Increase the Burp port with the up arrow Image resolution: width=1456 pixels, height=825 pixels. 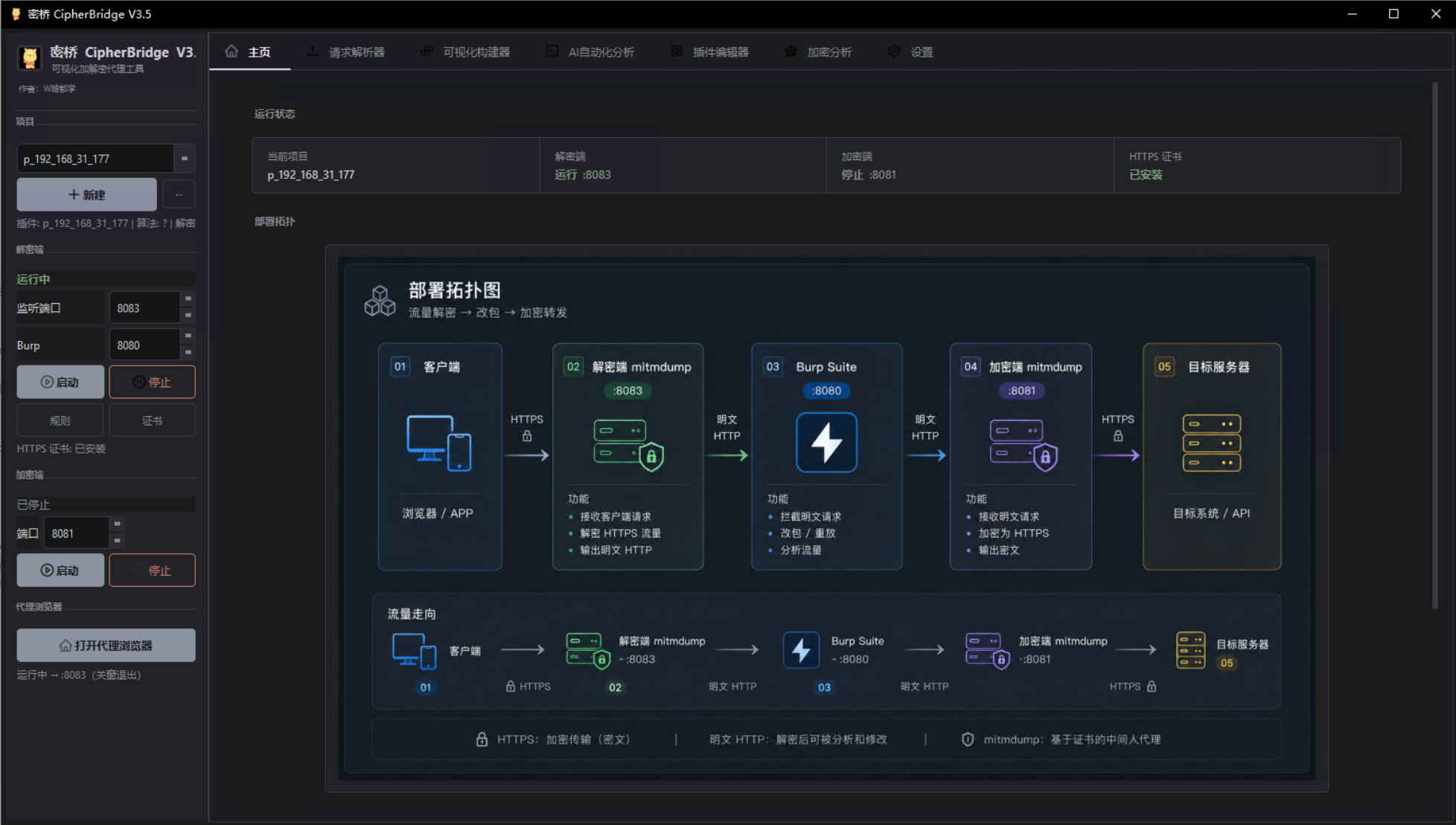pyautogui.click(x=188, y=337)
